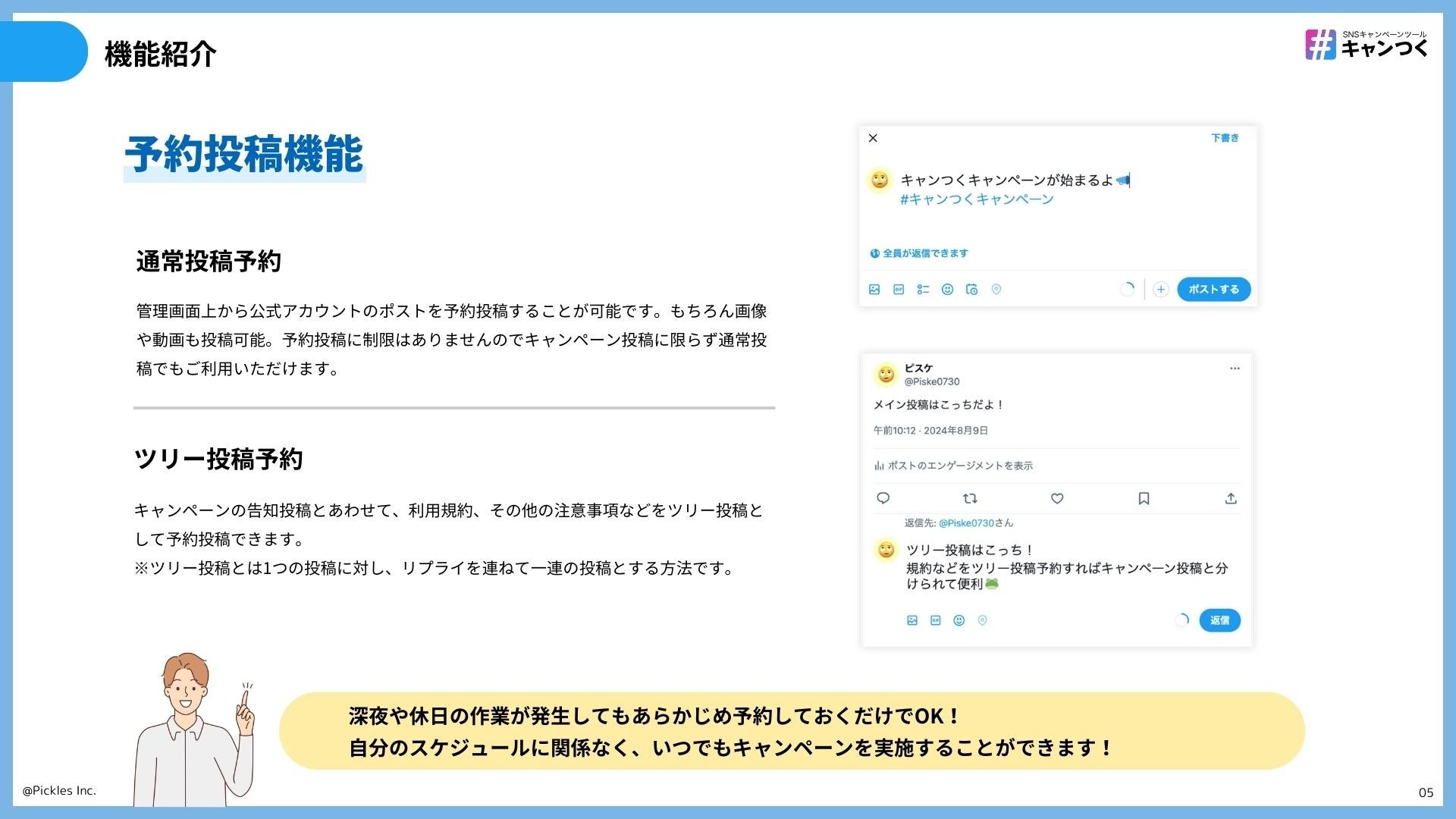The width and height of the screenshot is (1456, 819).
Task: Click the emoji icon in the reply composer
Action: (959, 620)
